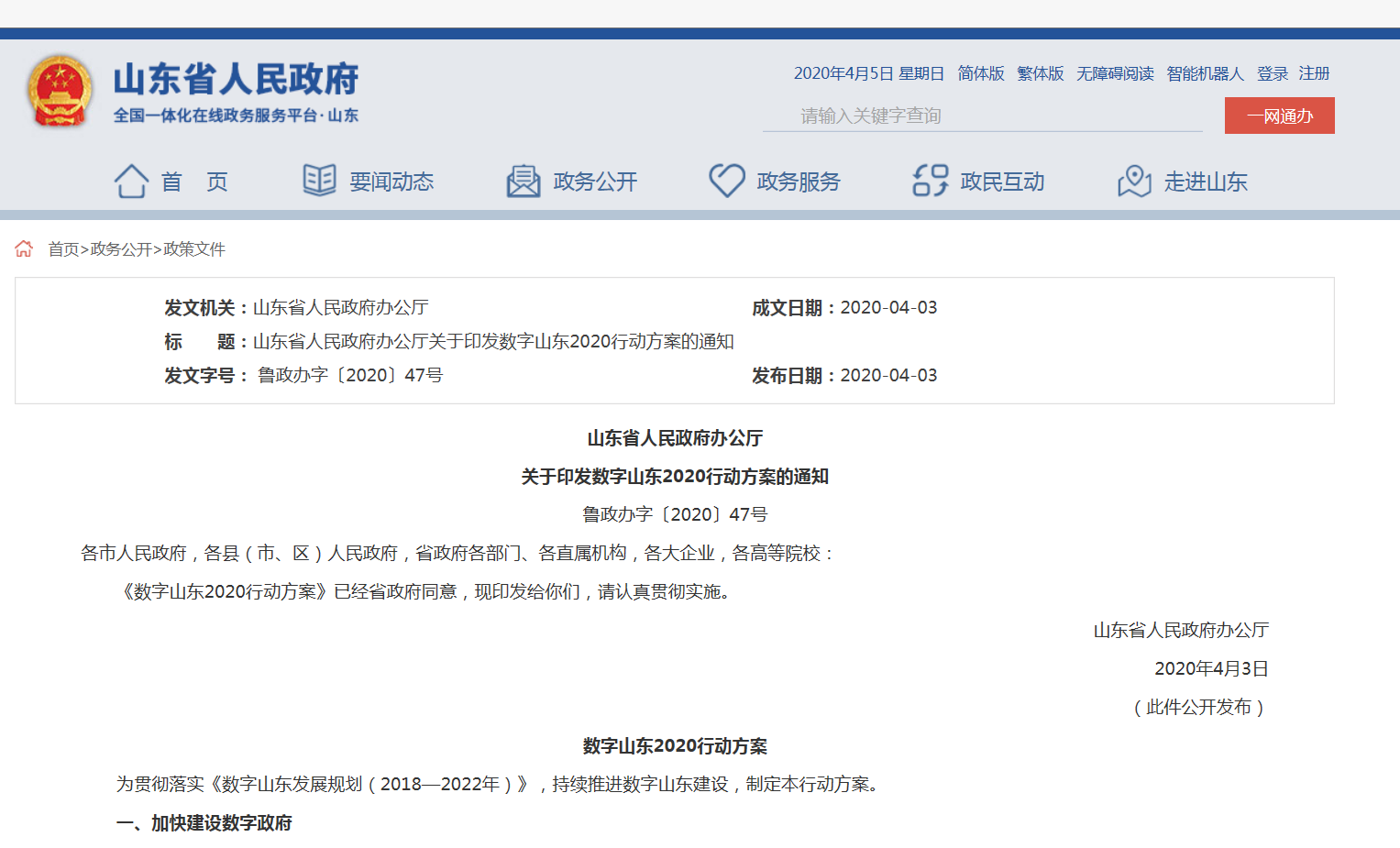1400x848 pixels.
Task: Click the centered 鲁政办字〔2020〕47号 line in body
Action: [675, 514]
